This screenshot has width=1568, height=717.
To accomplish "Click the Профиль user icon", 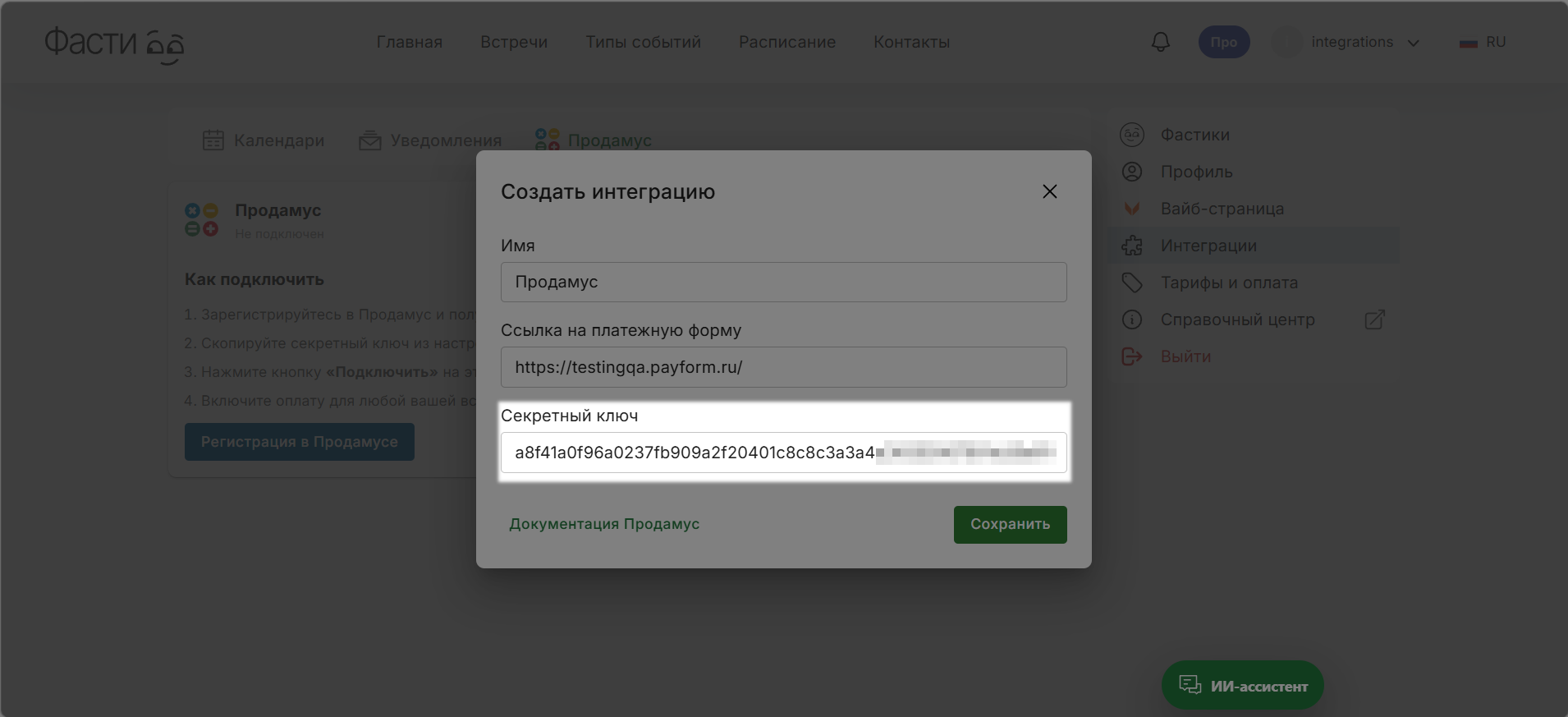I will 1132,172.
